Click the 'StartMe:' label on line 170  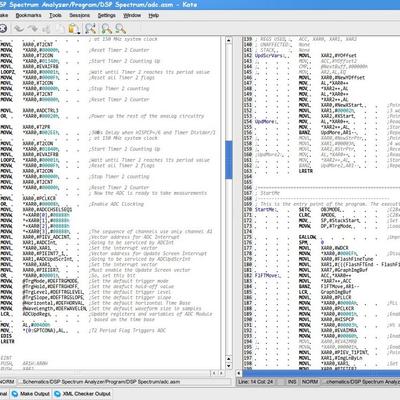click(x=265, y=210)
